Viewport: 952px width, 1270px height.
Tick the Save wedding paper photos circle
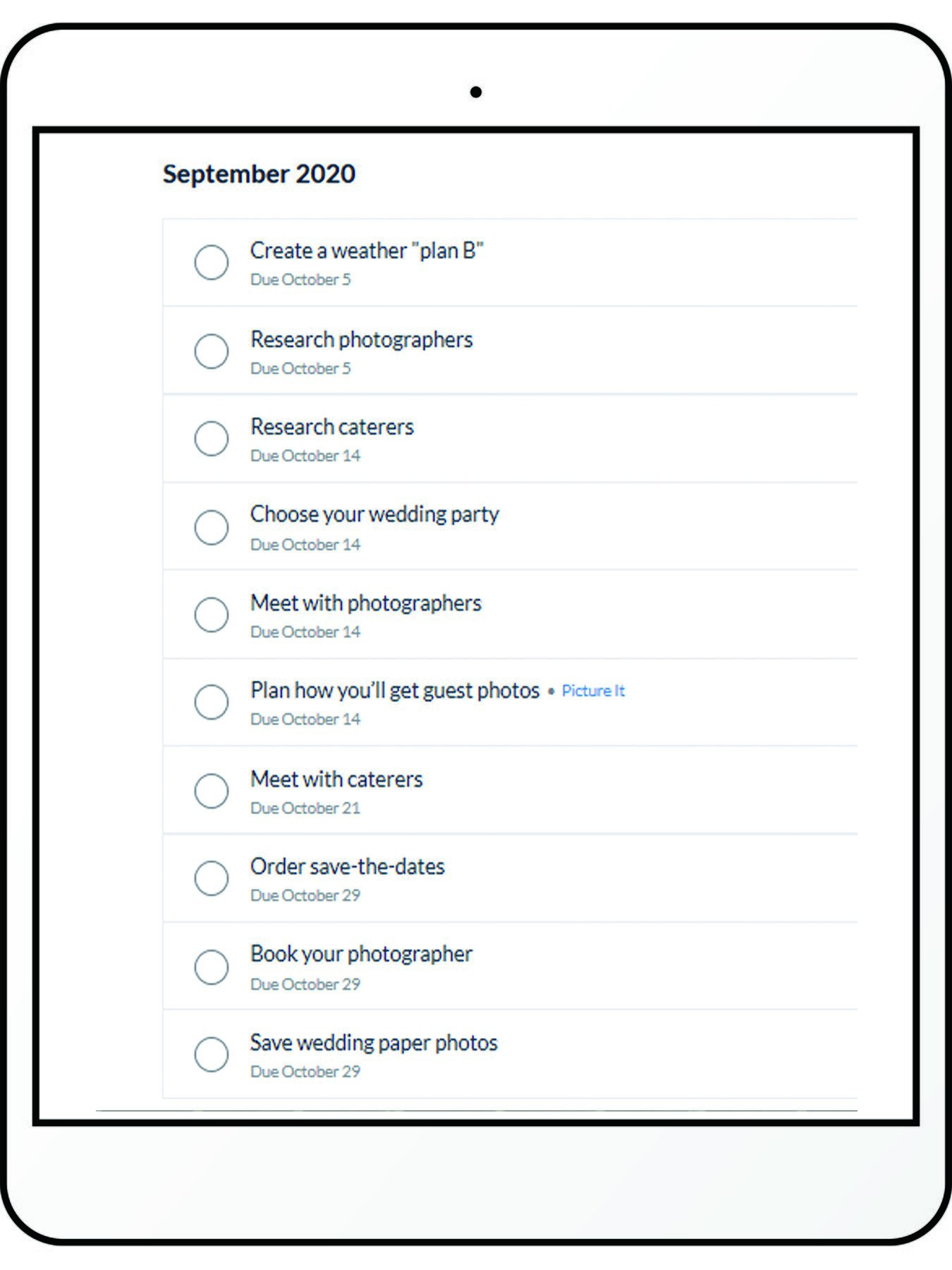[211, 1055]
